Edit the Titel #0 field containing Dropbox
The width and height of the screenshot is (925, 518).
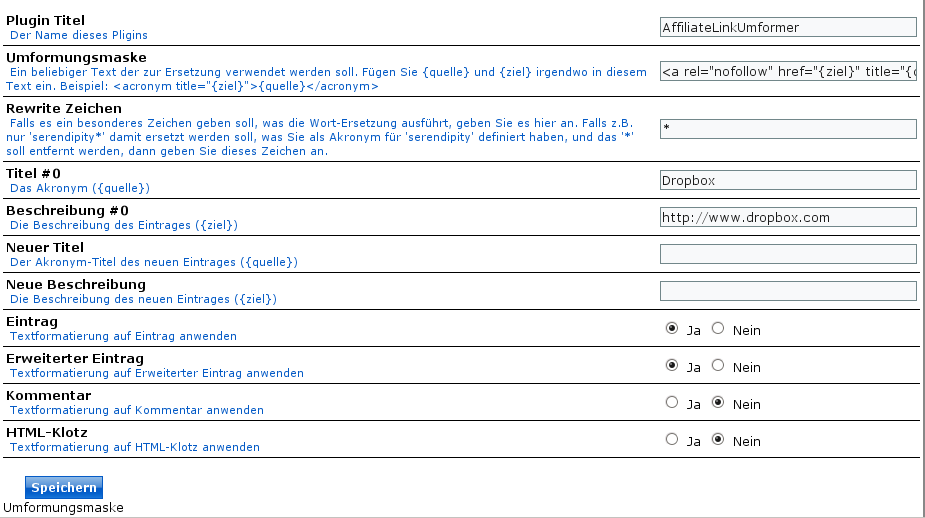[x=788, y=180]
